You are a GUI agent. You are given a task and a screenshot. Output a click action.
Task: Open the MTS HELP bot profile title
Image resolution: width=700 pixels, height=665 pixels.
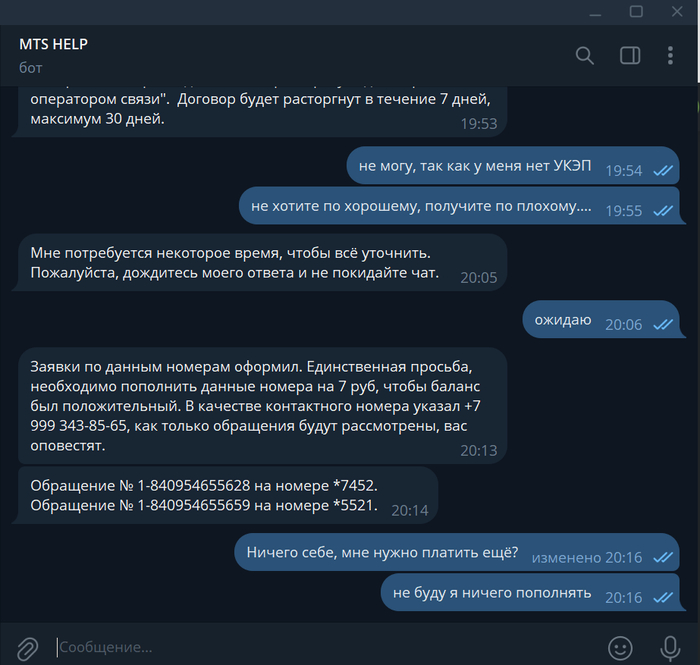point(60,45)
